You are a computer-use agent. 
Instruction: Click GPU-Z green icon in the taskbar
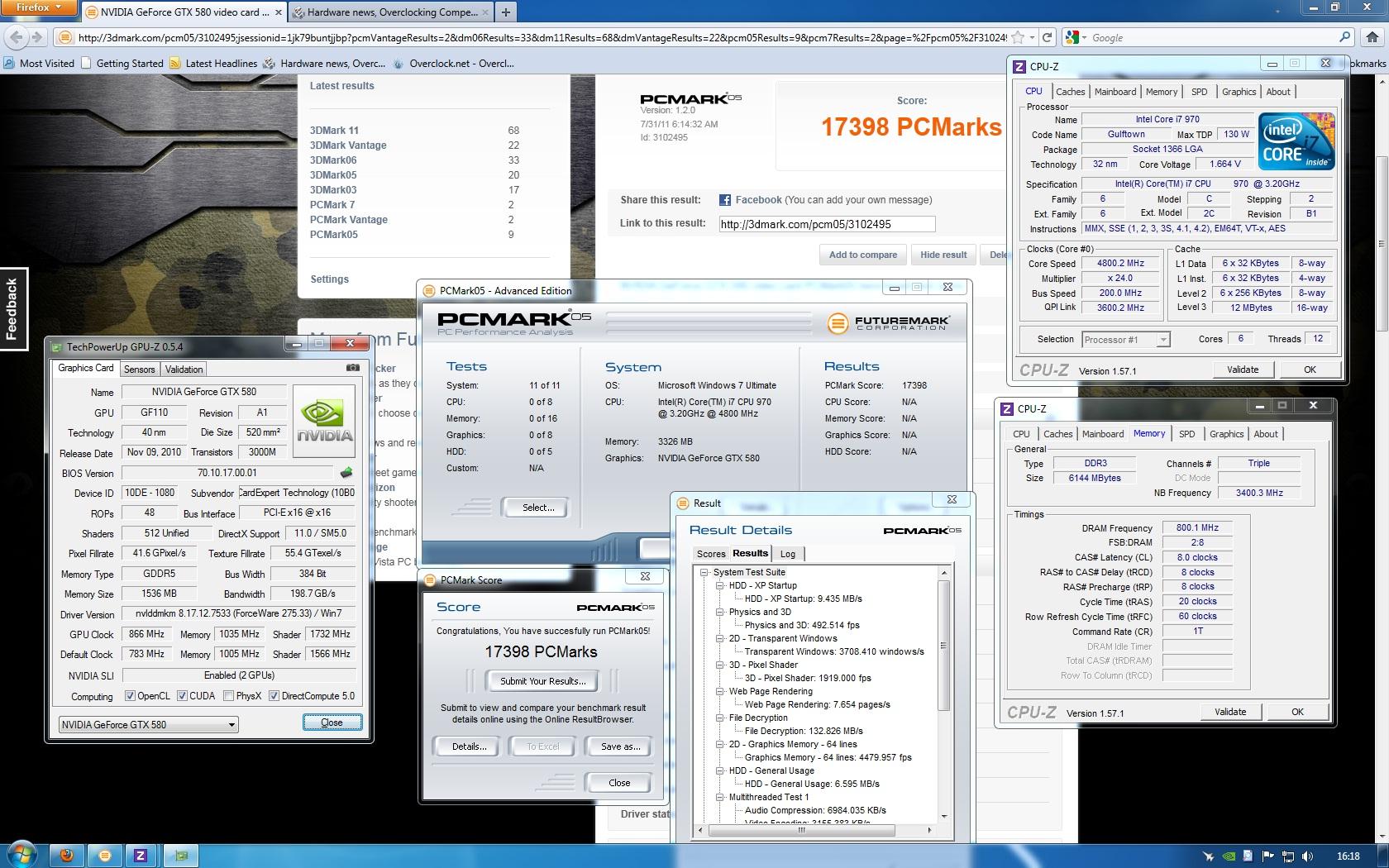181,856
